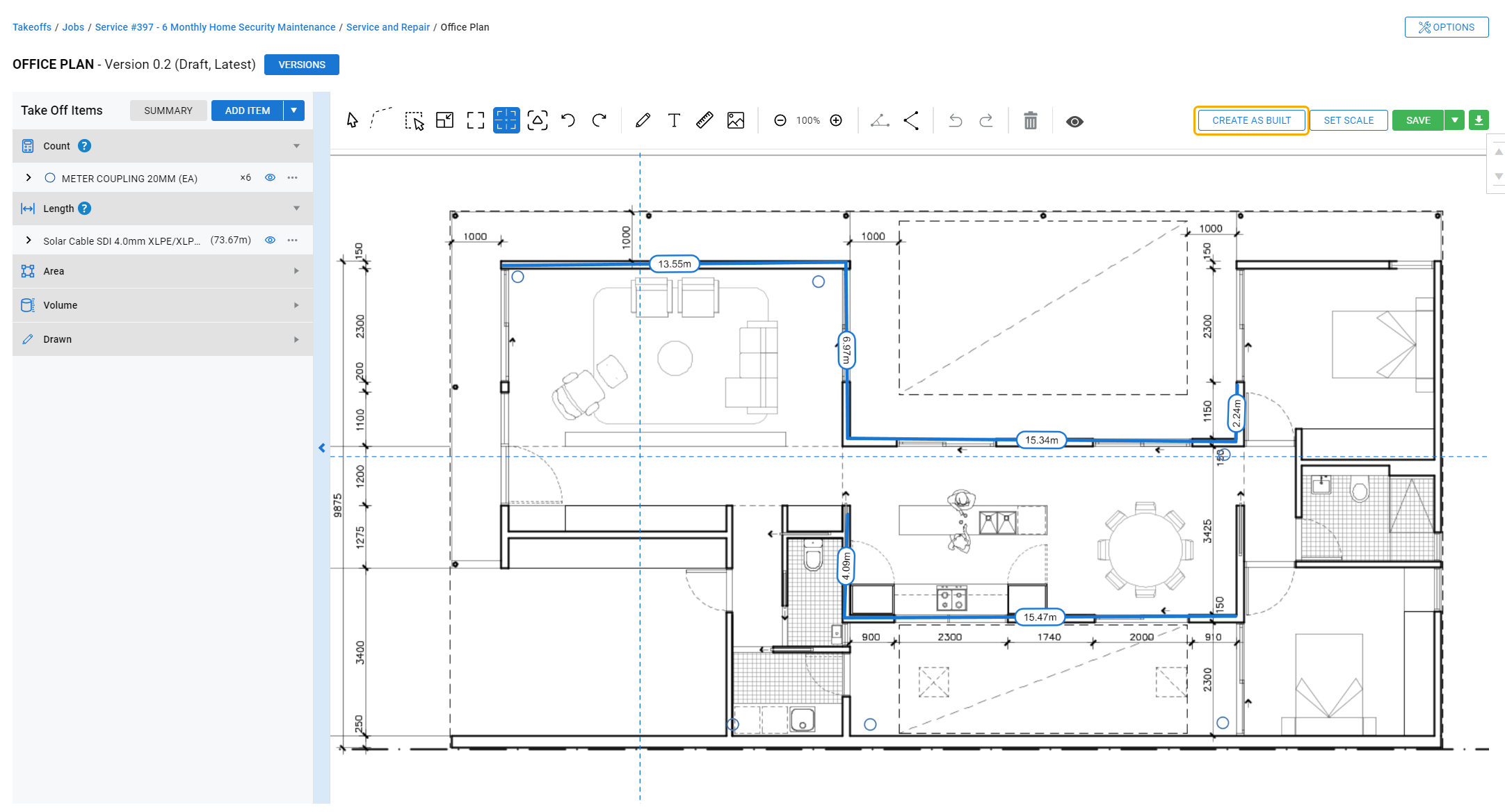The image size is (1505, 812).
Task: Select the pointer arrow tool
Action: [353, 120]
